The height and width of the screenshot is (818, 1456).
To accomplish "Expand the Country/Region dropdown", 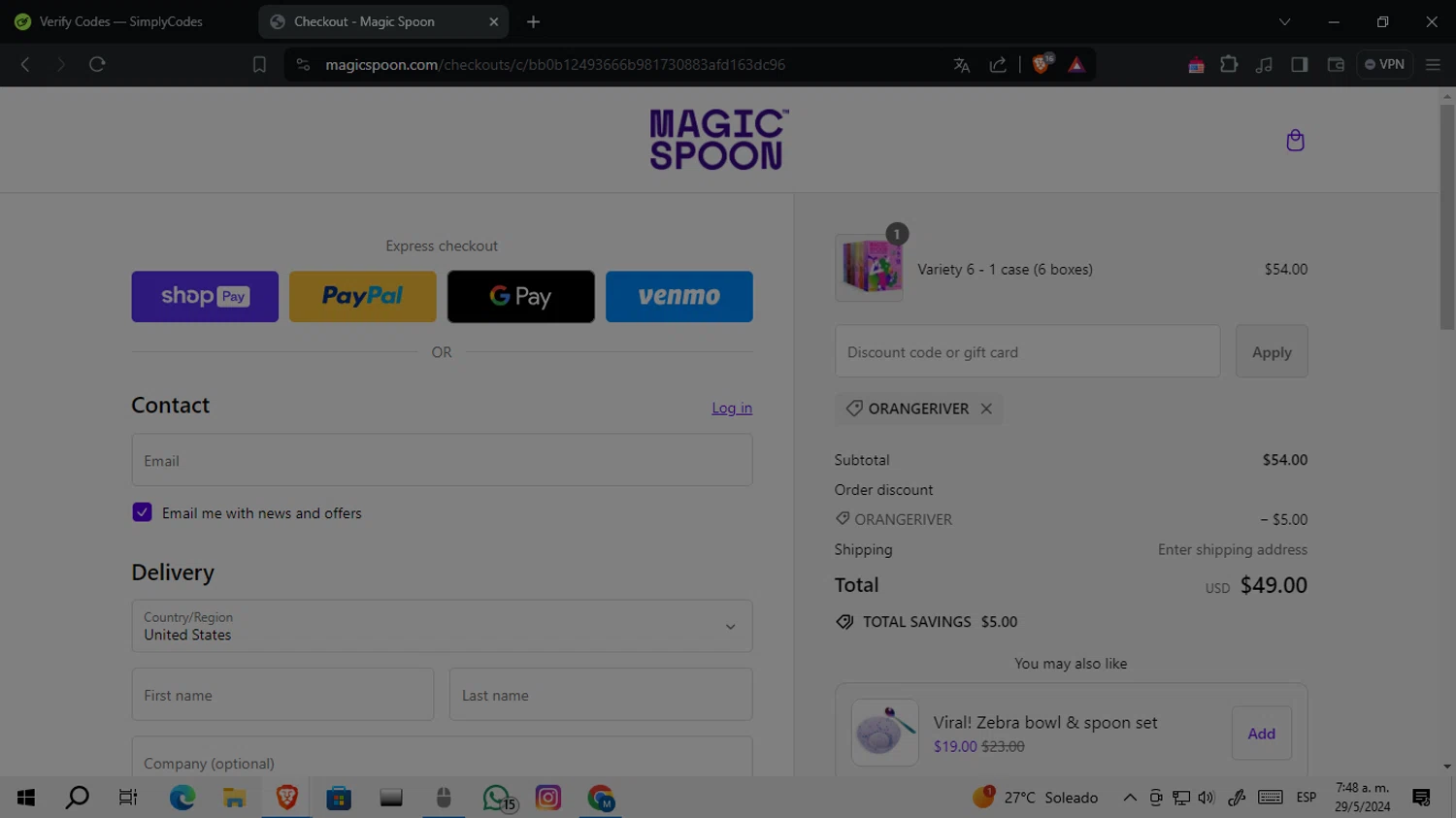I will point(442,626).
